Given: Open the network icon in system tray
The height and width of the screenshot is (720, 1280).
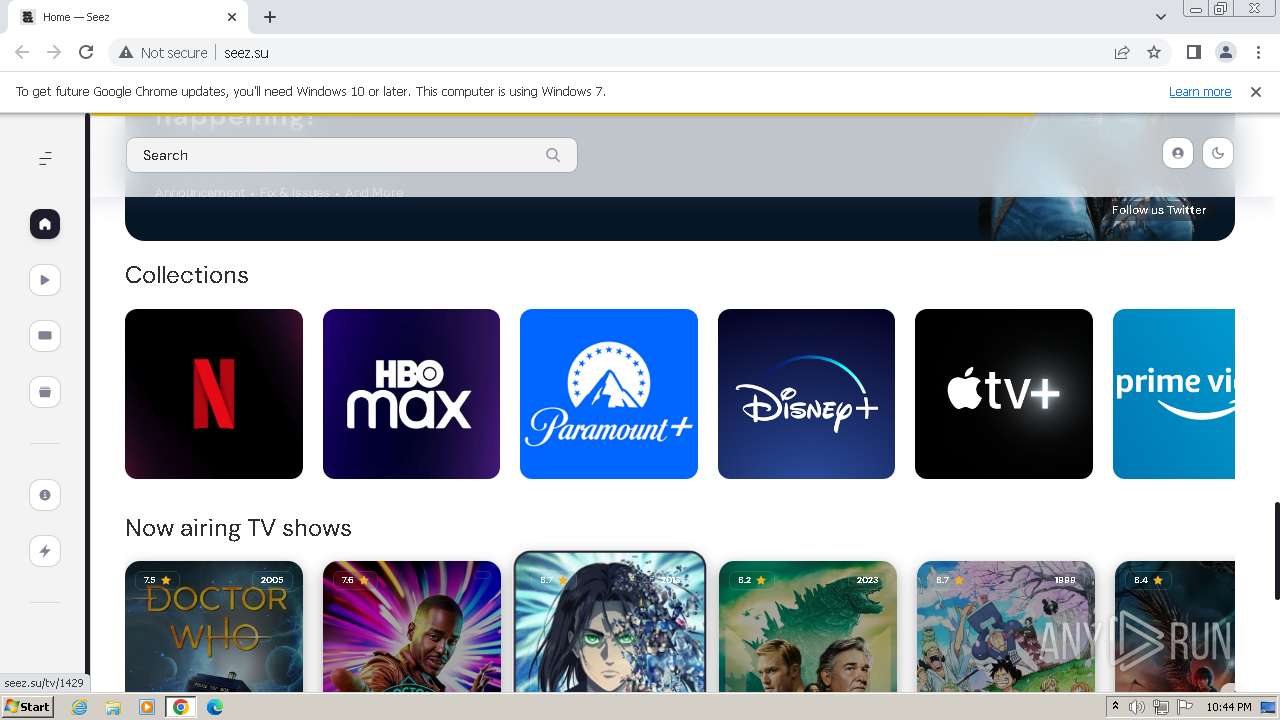Looking at the screenshot, I should [x=1161, y=707].
